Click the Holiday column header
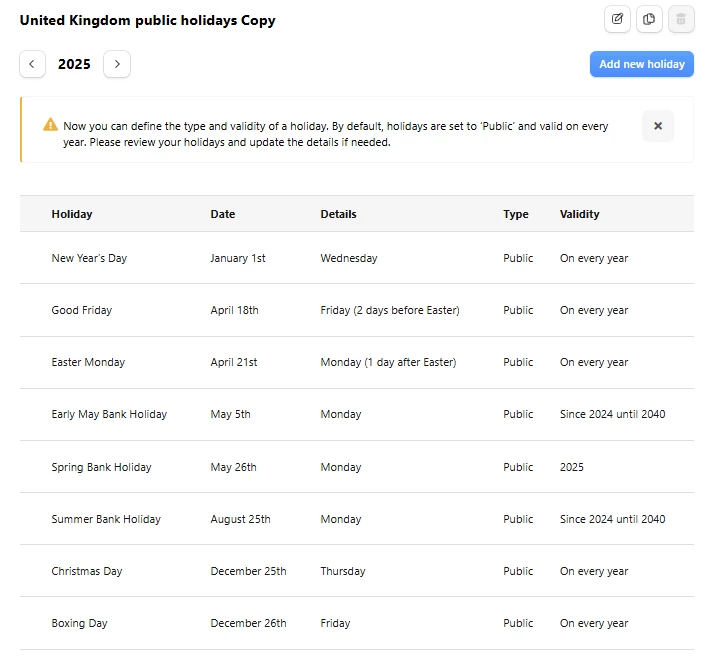 click(x=72, y=214)
